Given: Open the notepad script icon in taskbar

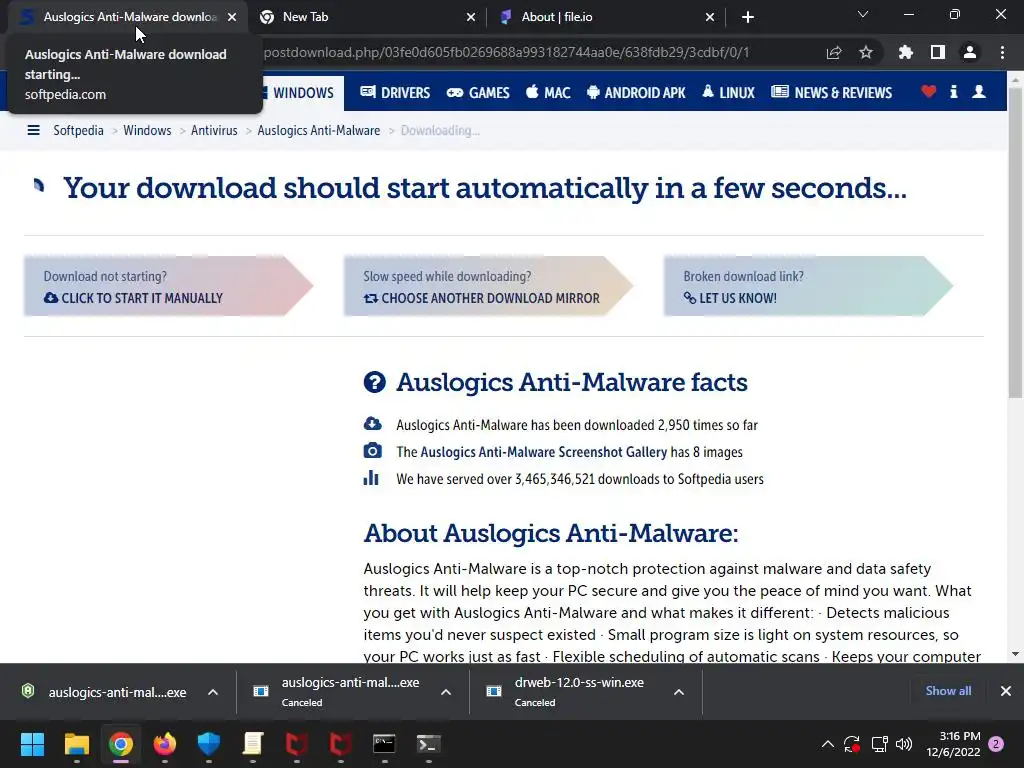Looking at the screenshot, I should pyautogui.click(x=253, y=744).
